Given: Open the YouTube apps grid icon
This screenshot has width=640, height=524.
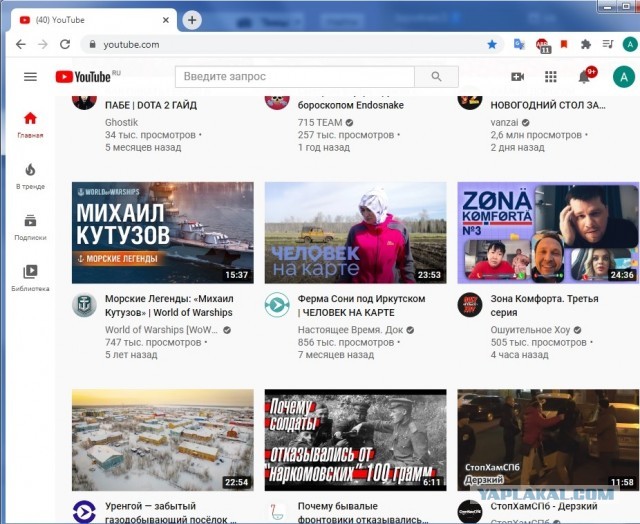Looking at the screenshot, I should coord(551,77).
